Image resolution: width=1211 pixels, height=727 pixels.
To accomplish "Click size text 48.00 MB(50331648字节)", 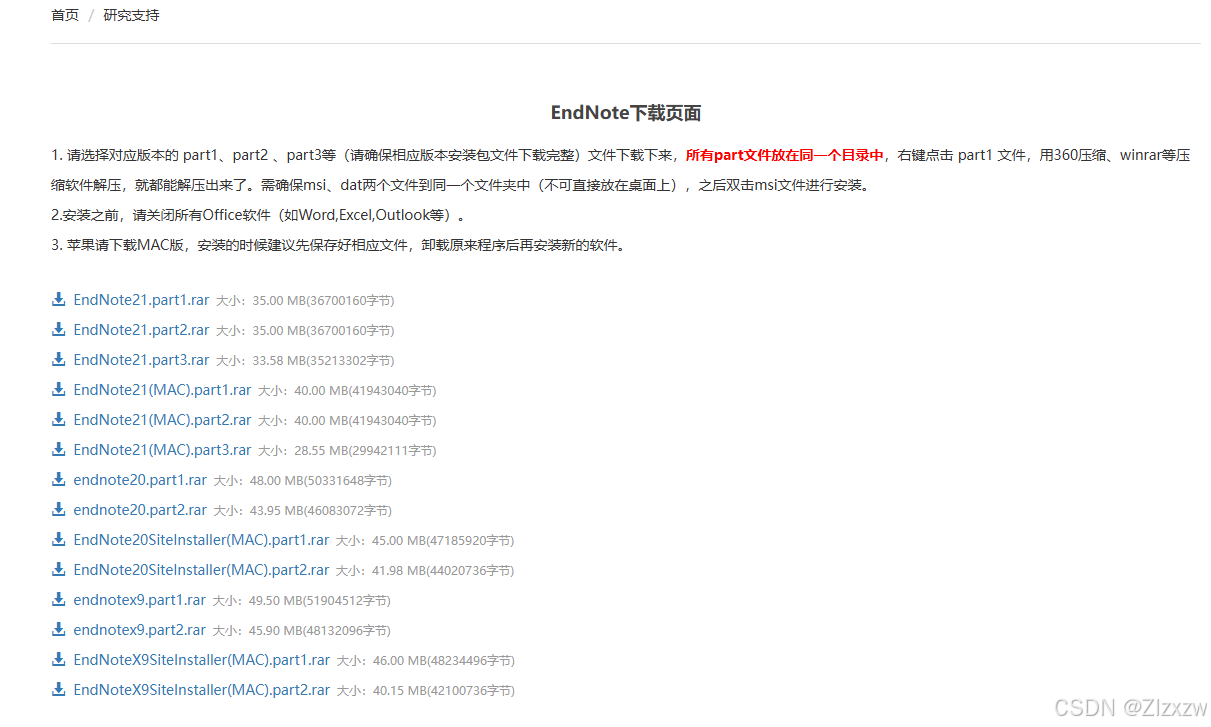I will pyautogui.click(x=320, y=481).
